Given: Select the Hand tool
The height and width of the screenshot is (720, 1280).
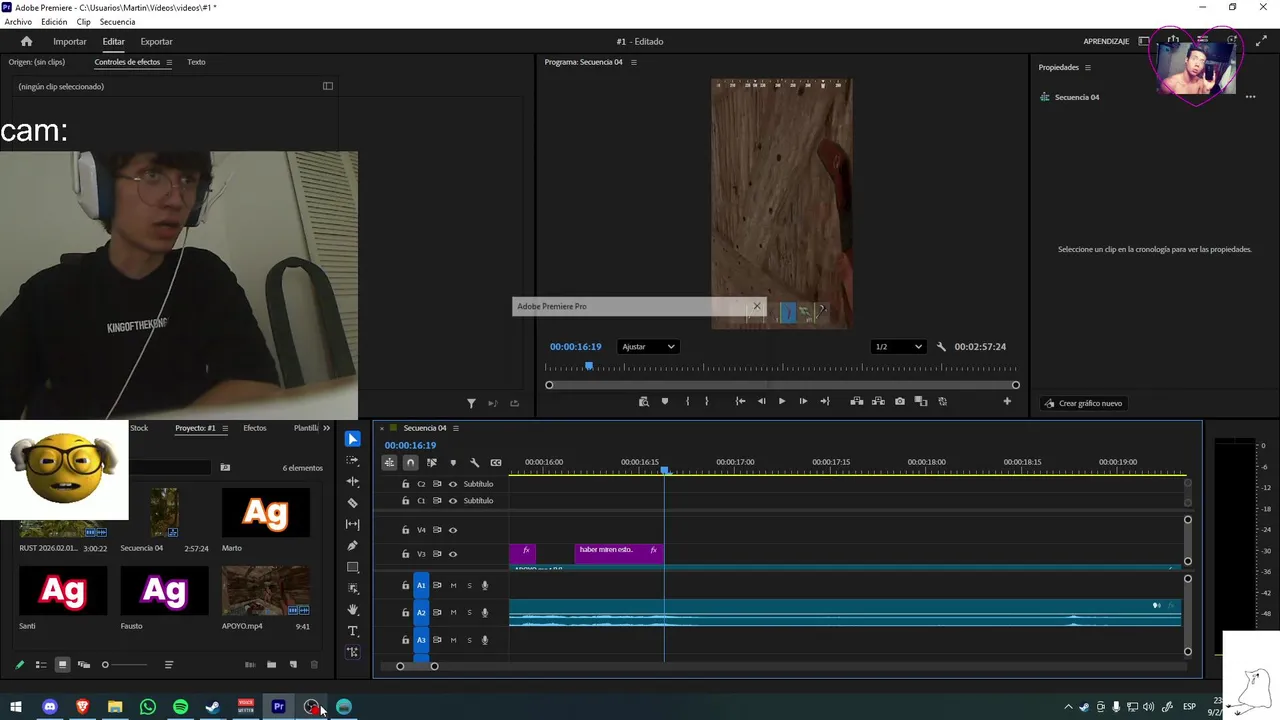Looking at the screenshot, I should click(x=352, y=609).
